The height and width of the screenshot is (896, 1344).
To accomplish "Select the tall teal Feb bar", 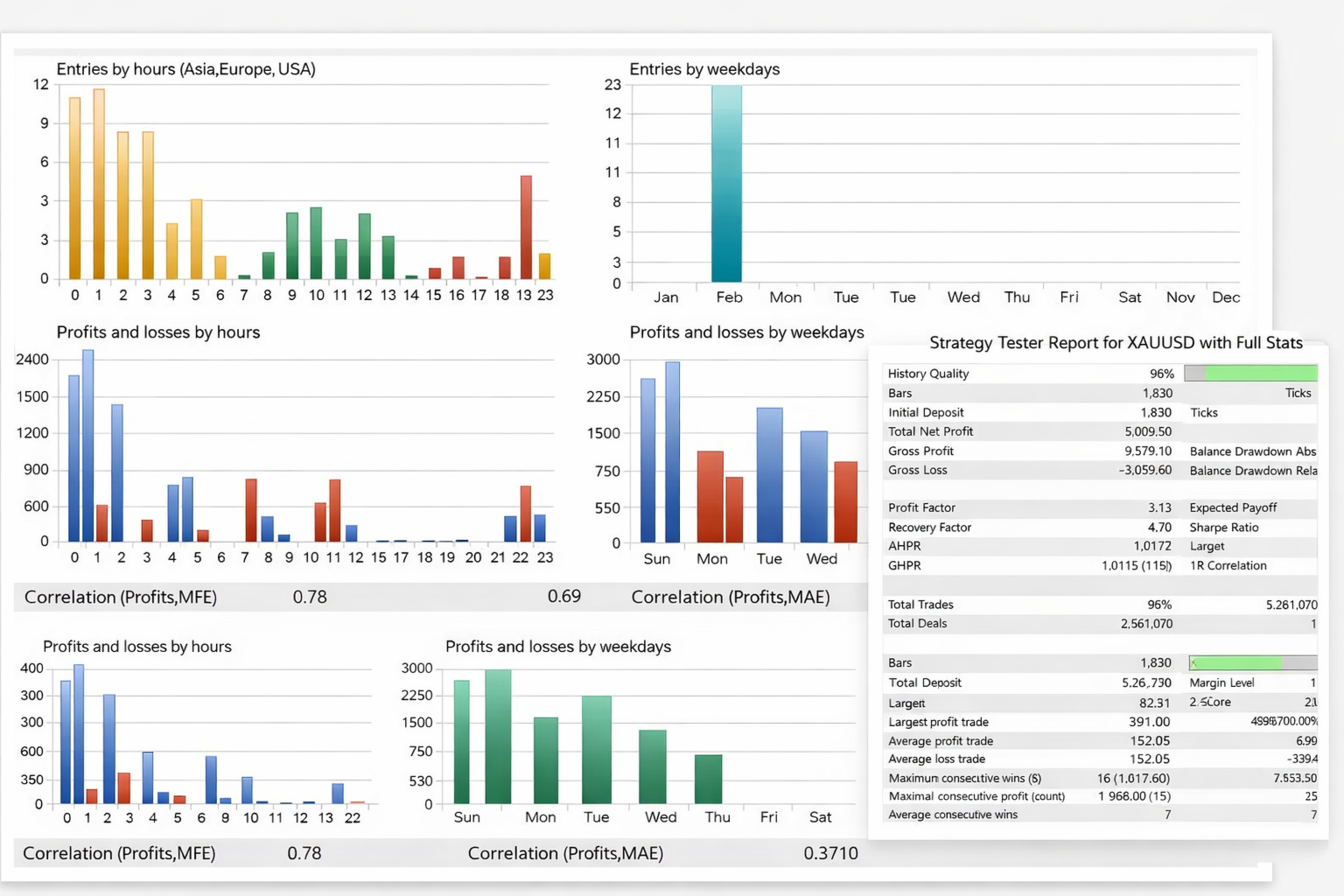I will (726, 184).
